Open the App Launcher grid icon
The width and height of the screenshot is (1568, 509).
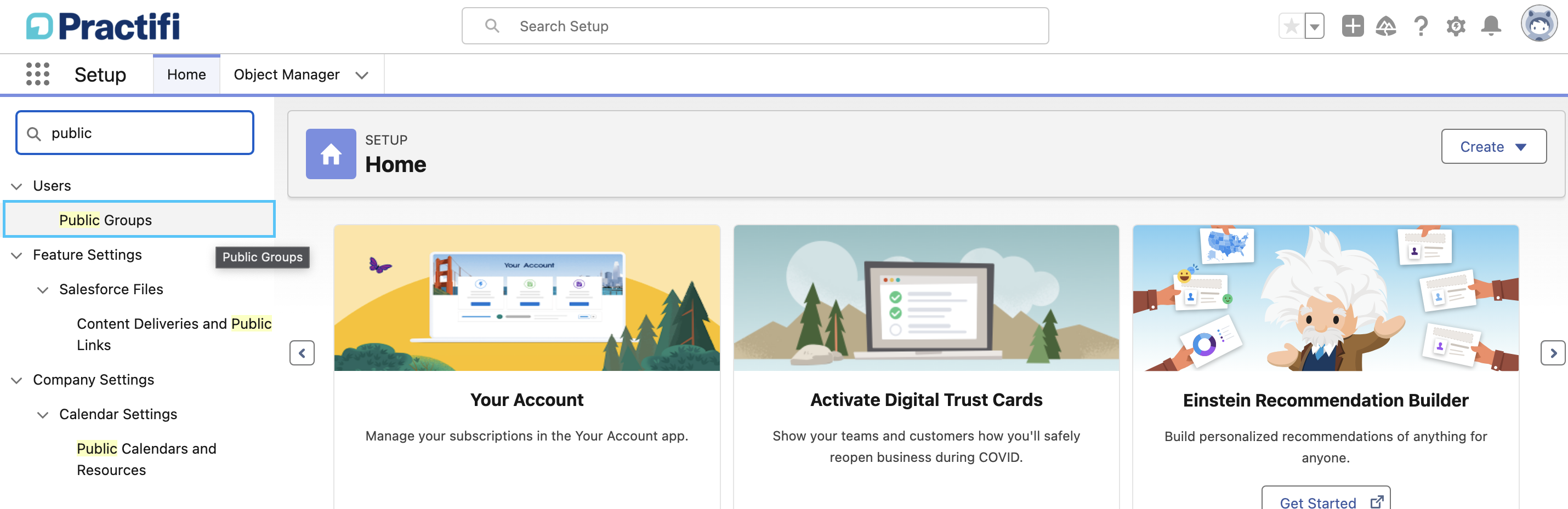[x=38, y=74]
